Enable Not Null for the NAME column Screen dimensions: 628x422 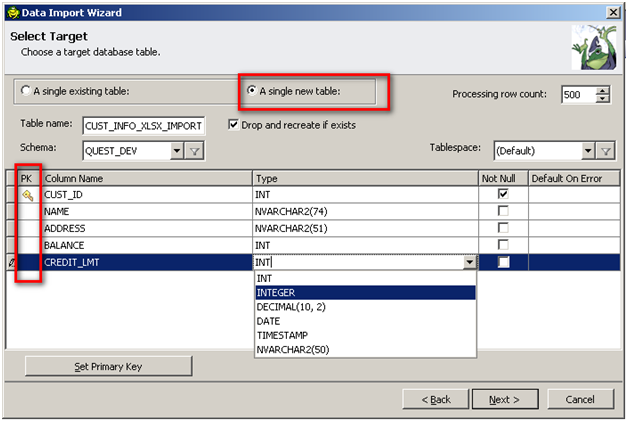pos(502,212)
